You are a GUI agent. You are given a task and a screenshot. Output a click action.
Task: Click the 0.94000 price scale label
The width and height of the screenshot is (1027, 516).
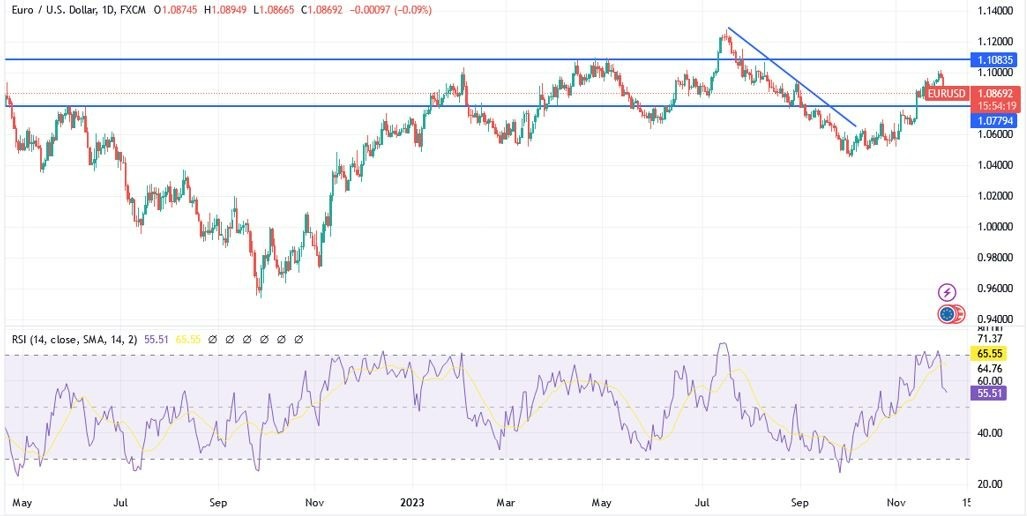point(996,319)
